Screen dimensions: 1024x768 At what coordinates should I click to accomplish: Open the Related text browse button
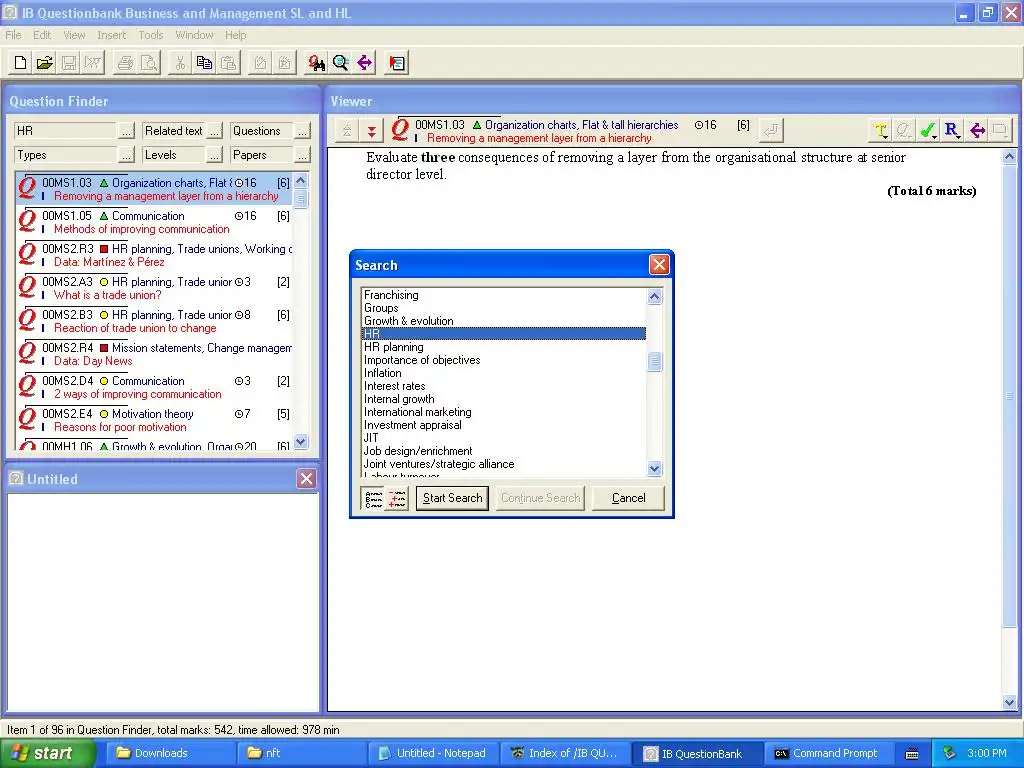tap(214, 131)
